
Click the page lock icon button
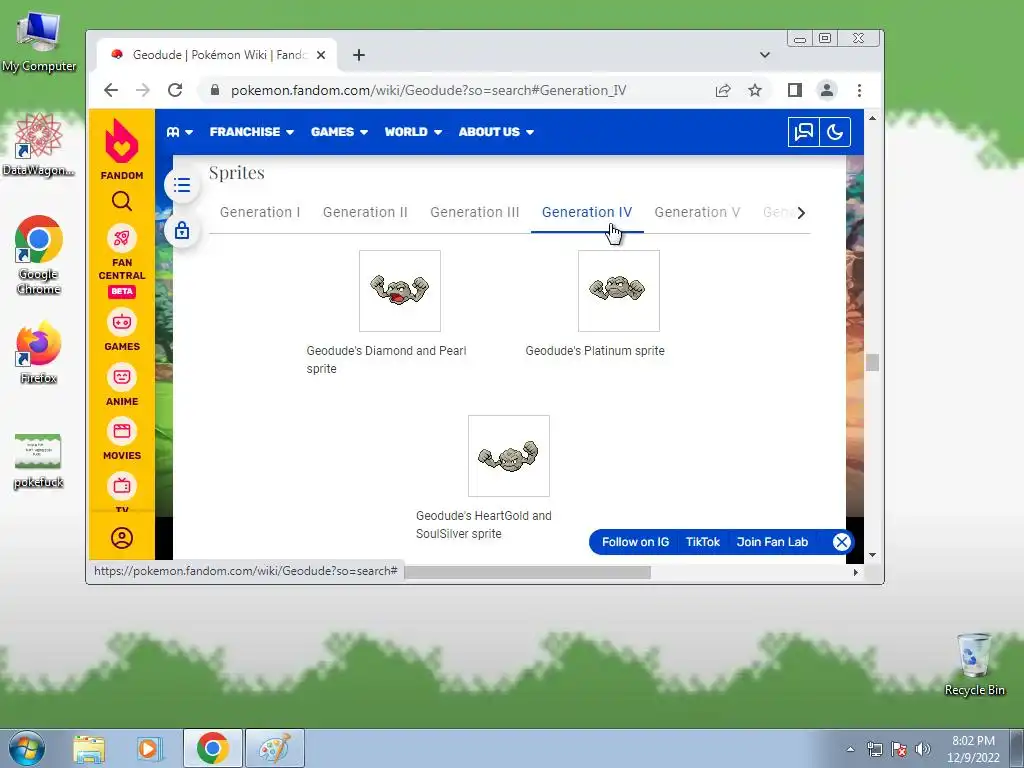(182, 230)
